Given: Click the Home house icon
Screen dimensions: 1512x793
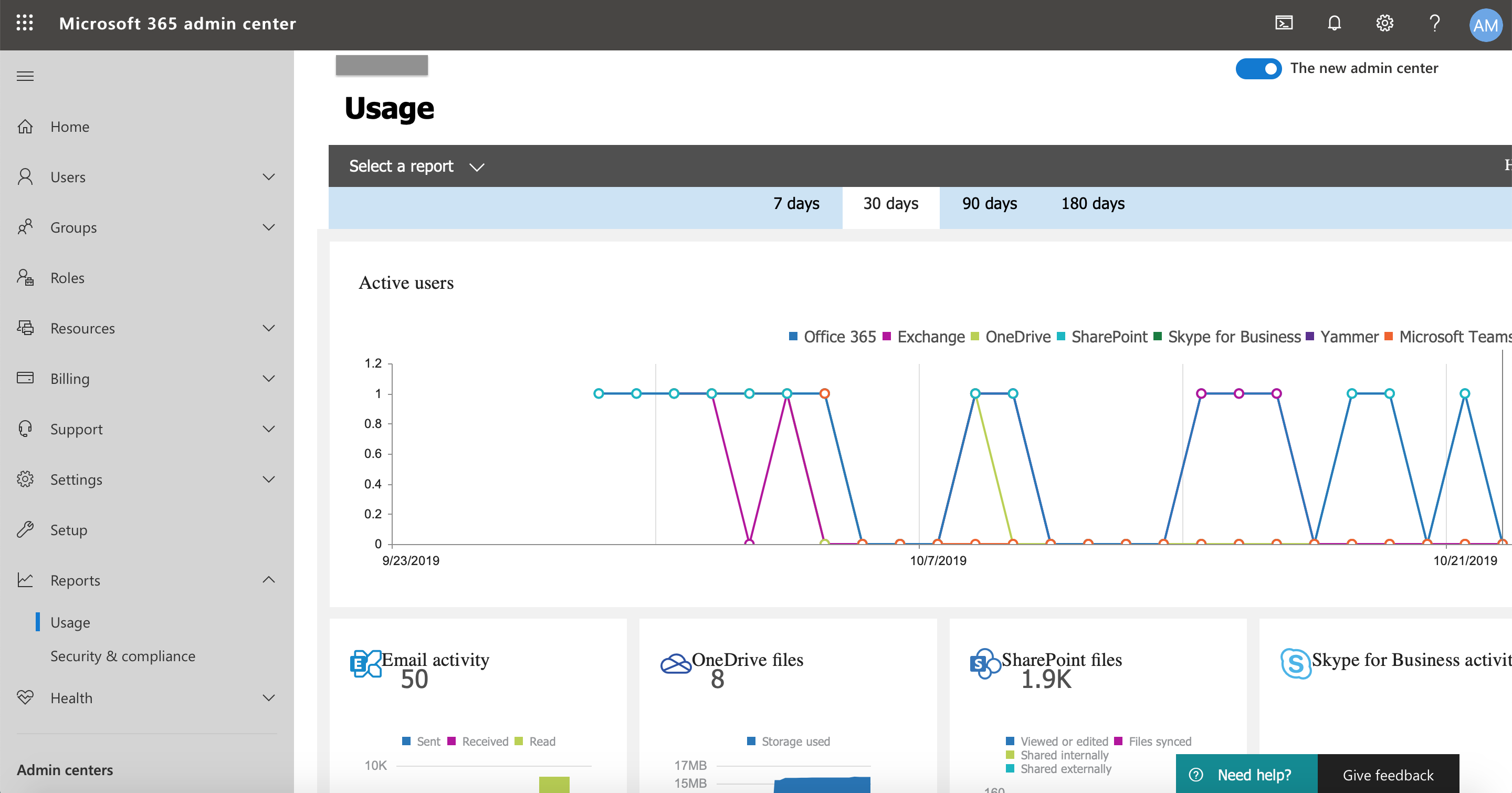Looking at the screenshot, I should coord(25,126).
